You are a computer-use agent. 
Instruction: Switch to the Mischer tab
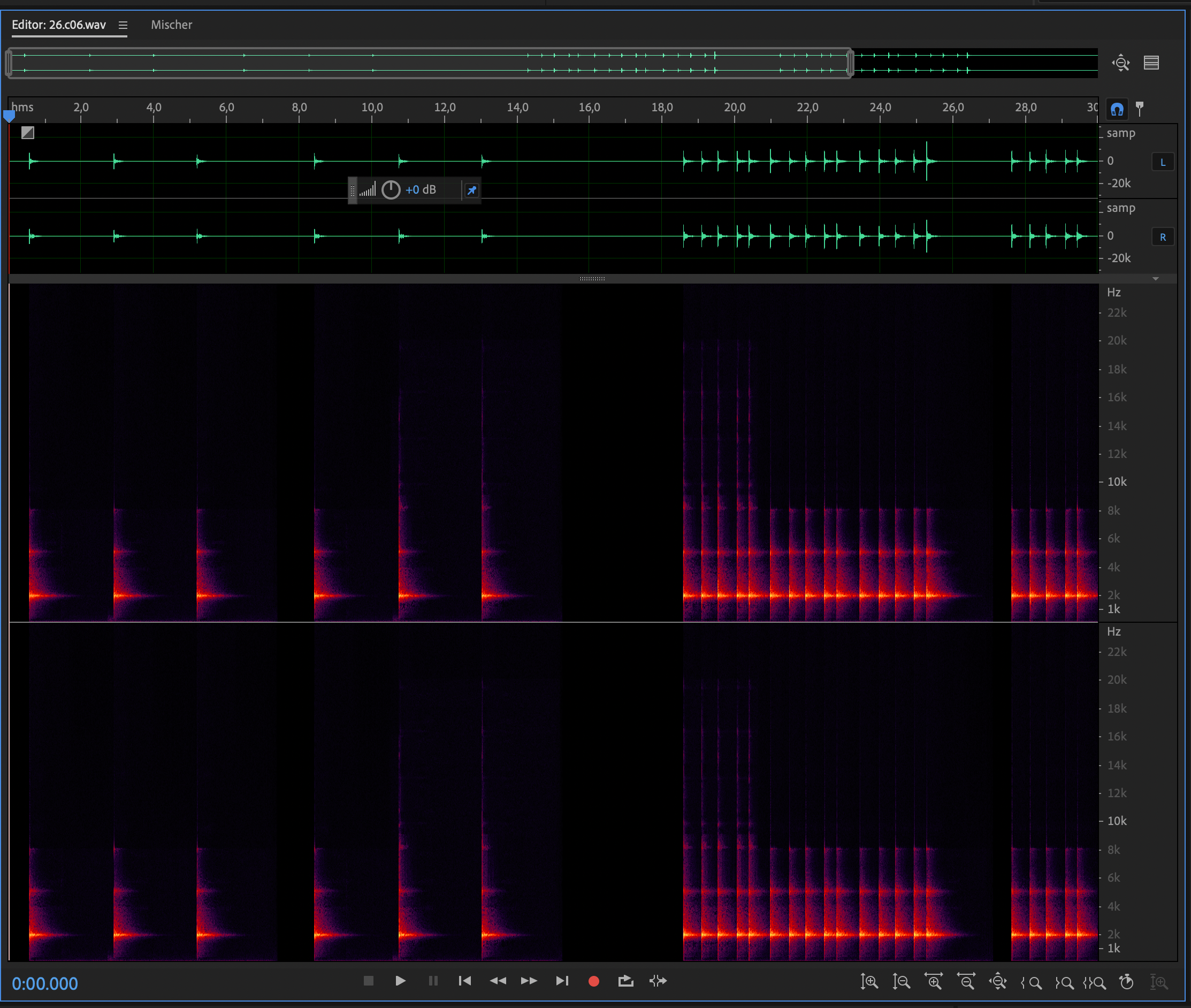pyautogui.click(x=171, y=25)
